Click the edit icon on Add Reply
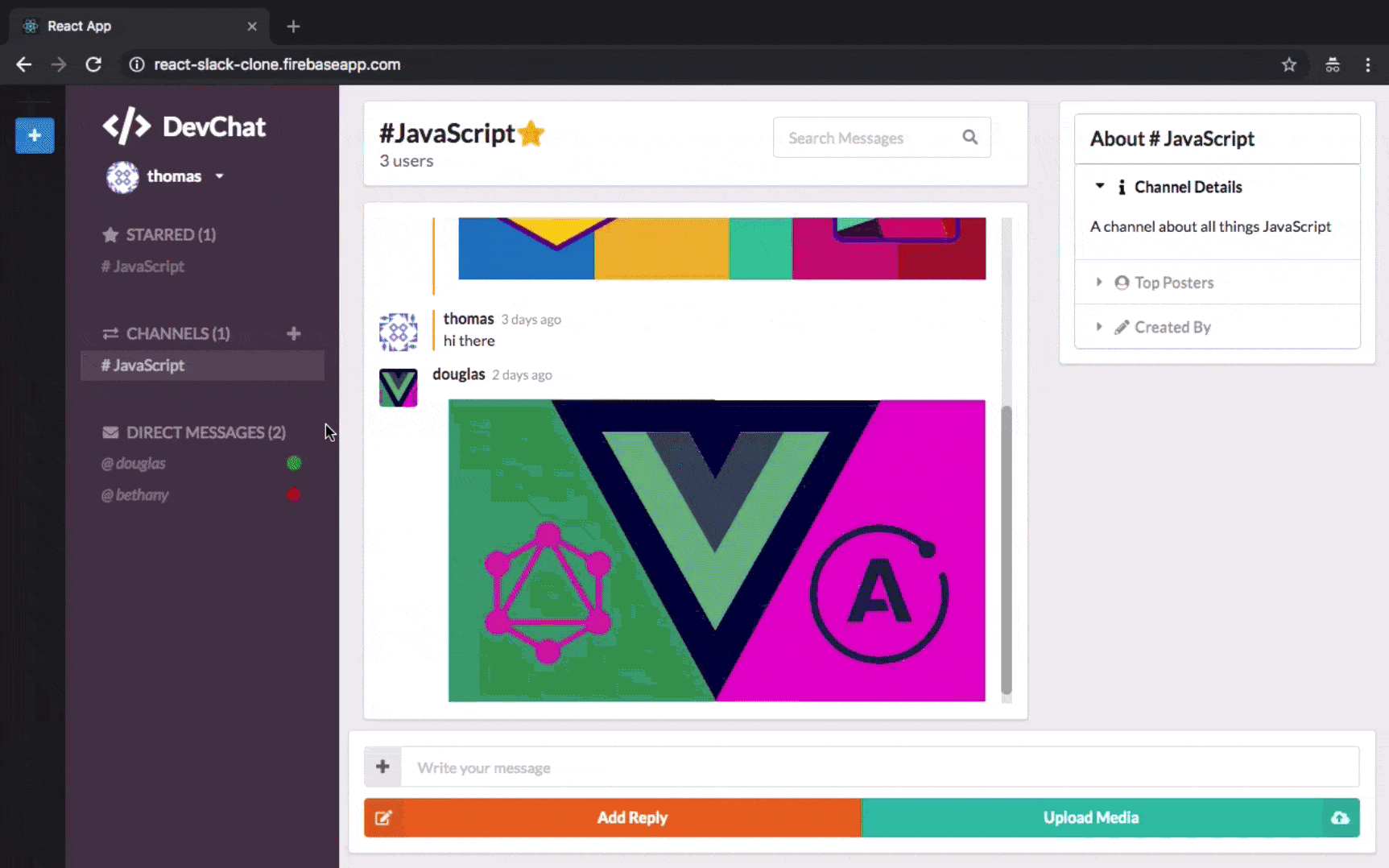 (383, 818)
